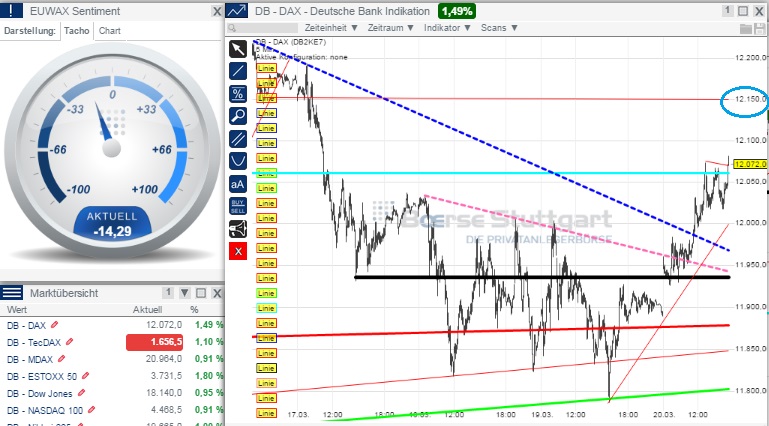Click the floppy disk save icon
This screenshot has width=769, height=426.
click(760, 28)
